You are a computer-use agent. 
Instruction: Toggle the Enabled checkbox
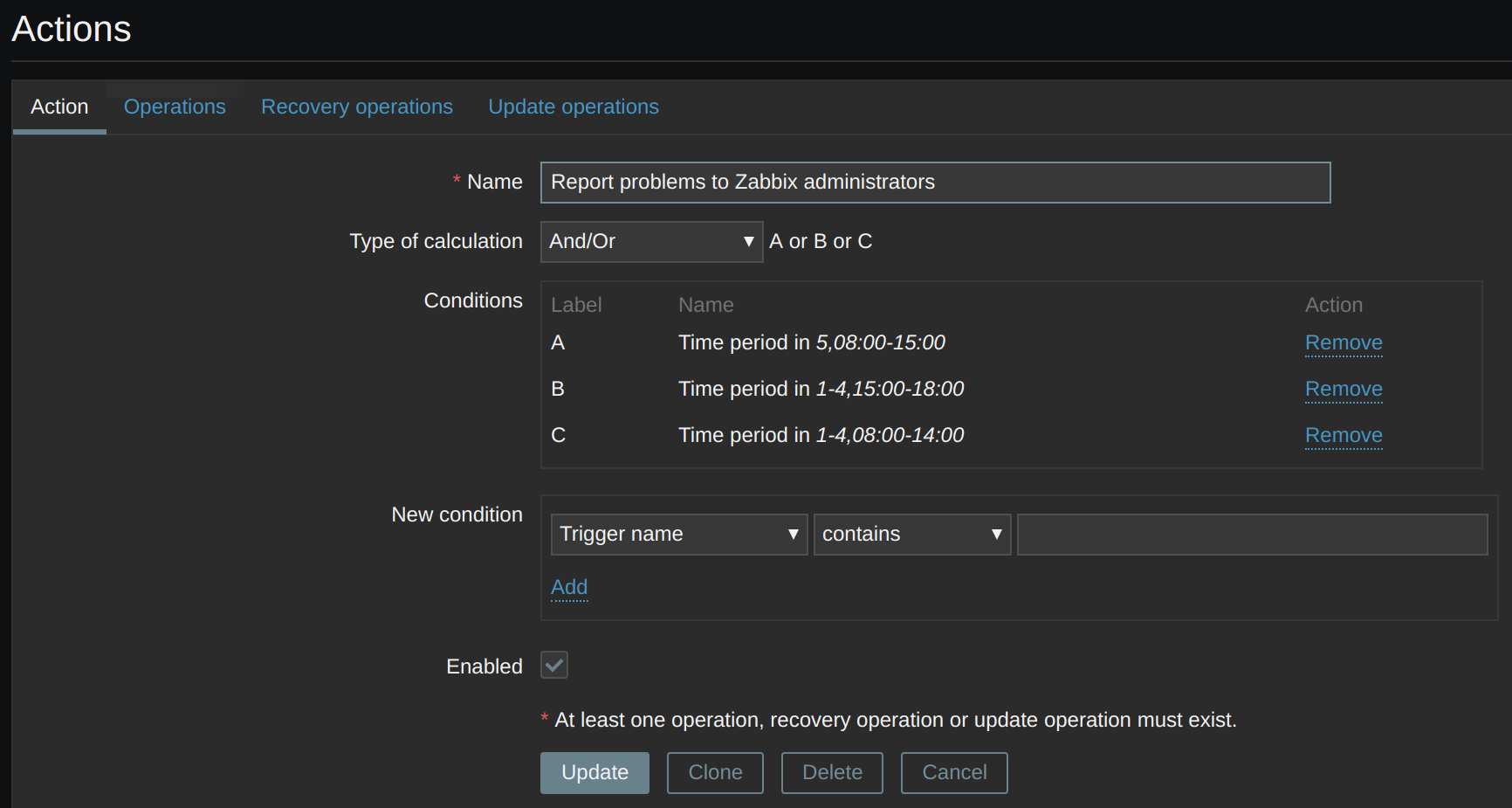point(554,666)
